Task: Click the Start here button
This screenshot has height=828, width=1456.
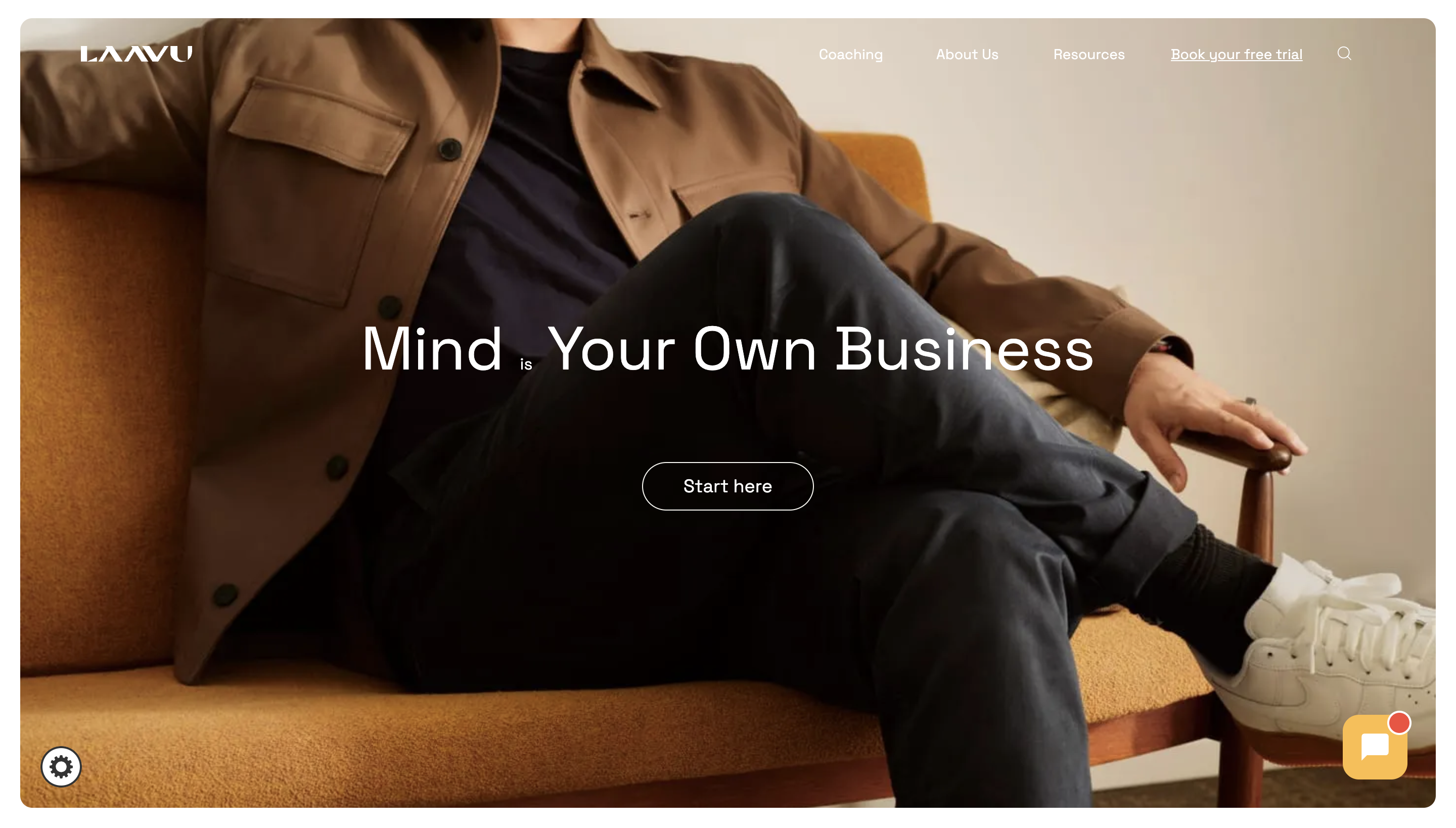Action: point(727,486)
